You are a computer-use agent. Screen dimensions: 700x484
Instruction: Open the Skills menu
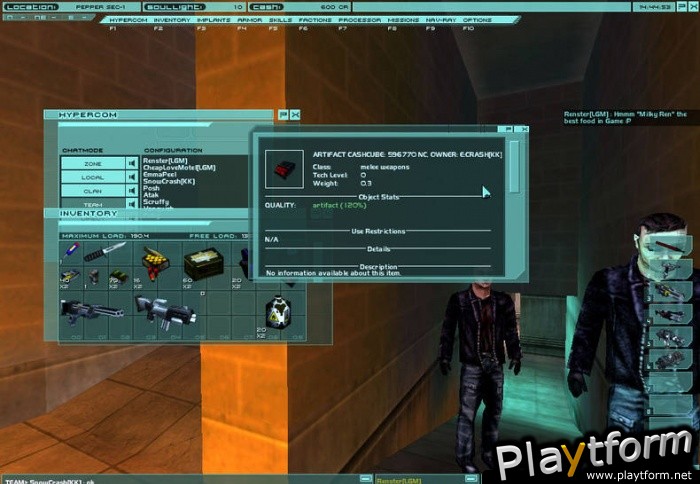pyautogui.click(x=280, y=20)
